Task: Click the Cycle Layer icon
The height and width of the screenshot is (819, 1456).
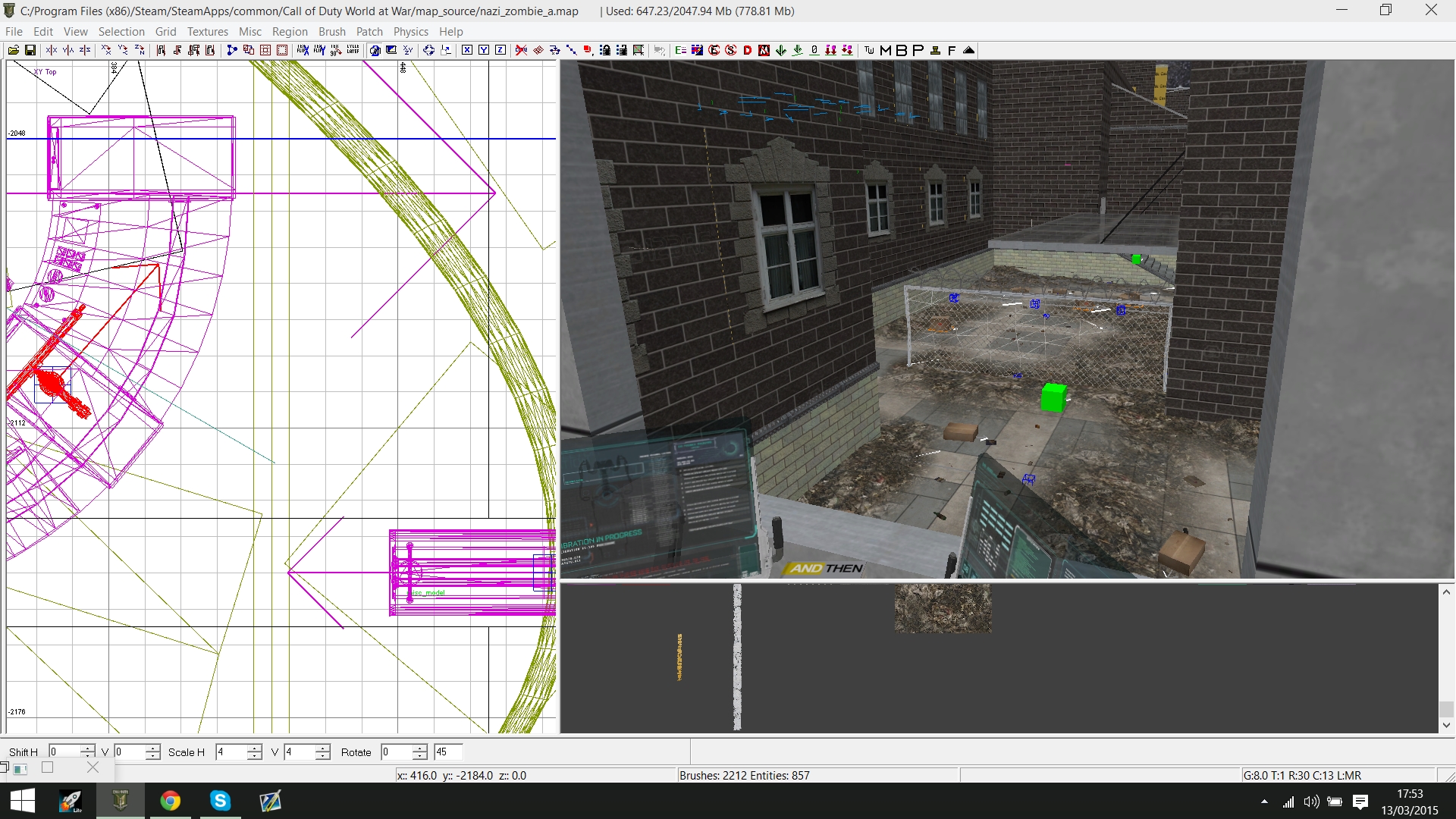Action: pyautogui.click(x=353, y=50)
